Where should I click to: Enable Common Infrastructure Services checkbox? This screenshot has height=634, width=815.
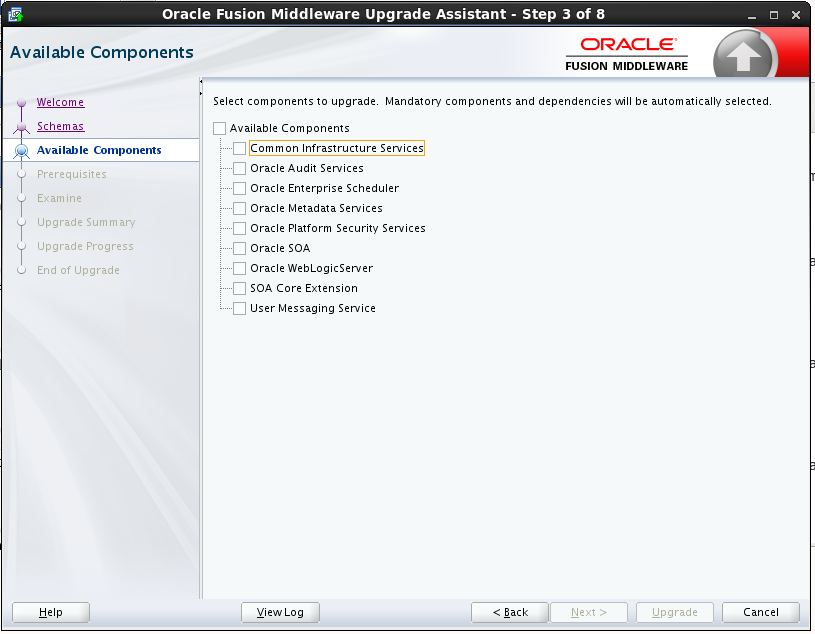tap(239, 149)
